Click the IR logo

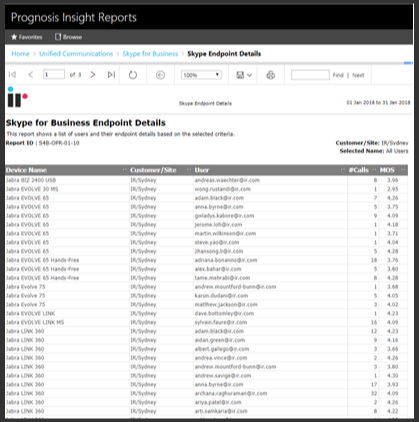[x=17, y=97]
